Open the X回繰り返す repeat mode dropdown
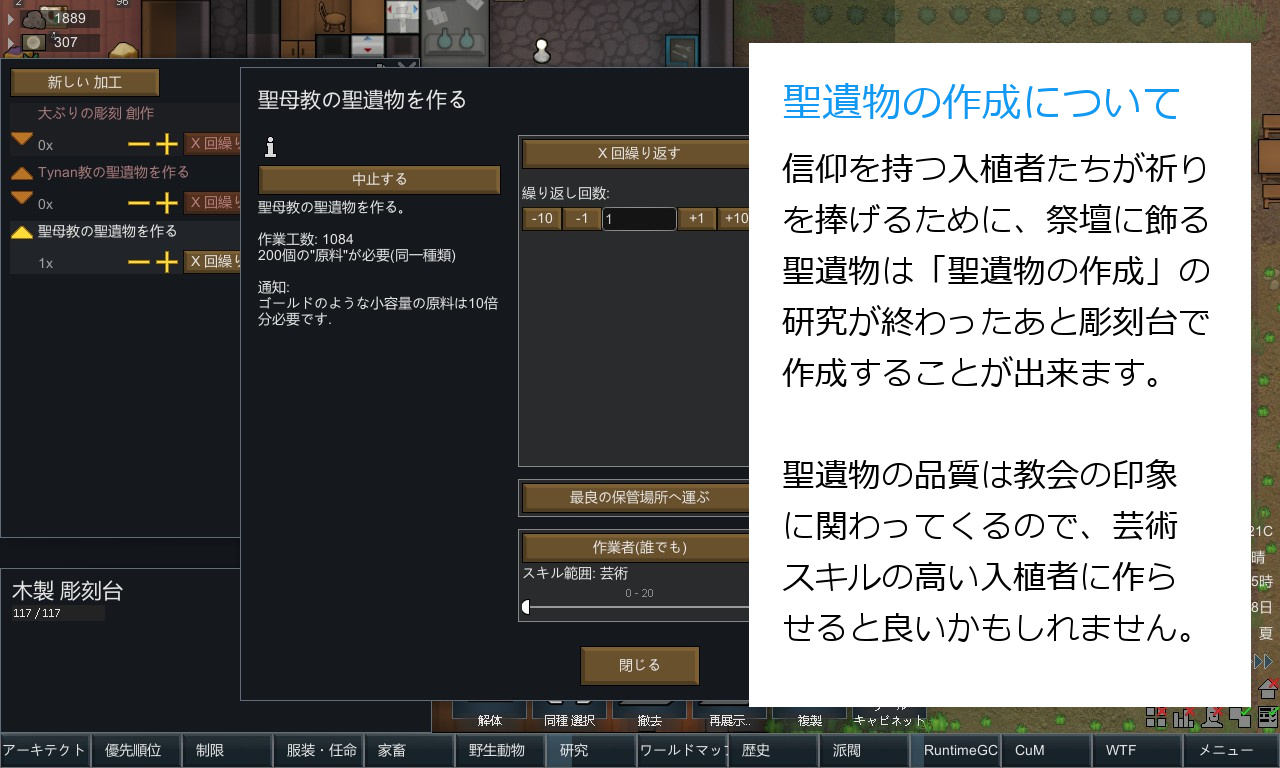The width and height of the screenshot is (1280, 768). click(640, 153)
